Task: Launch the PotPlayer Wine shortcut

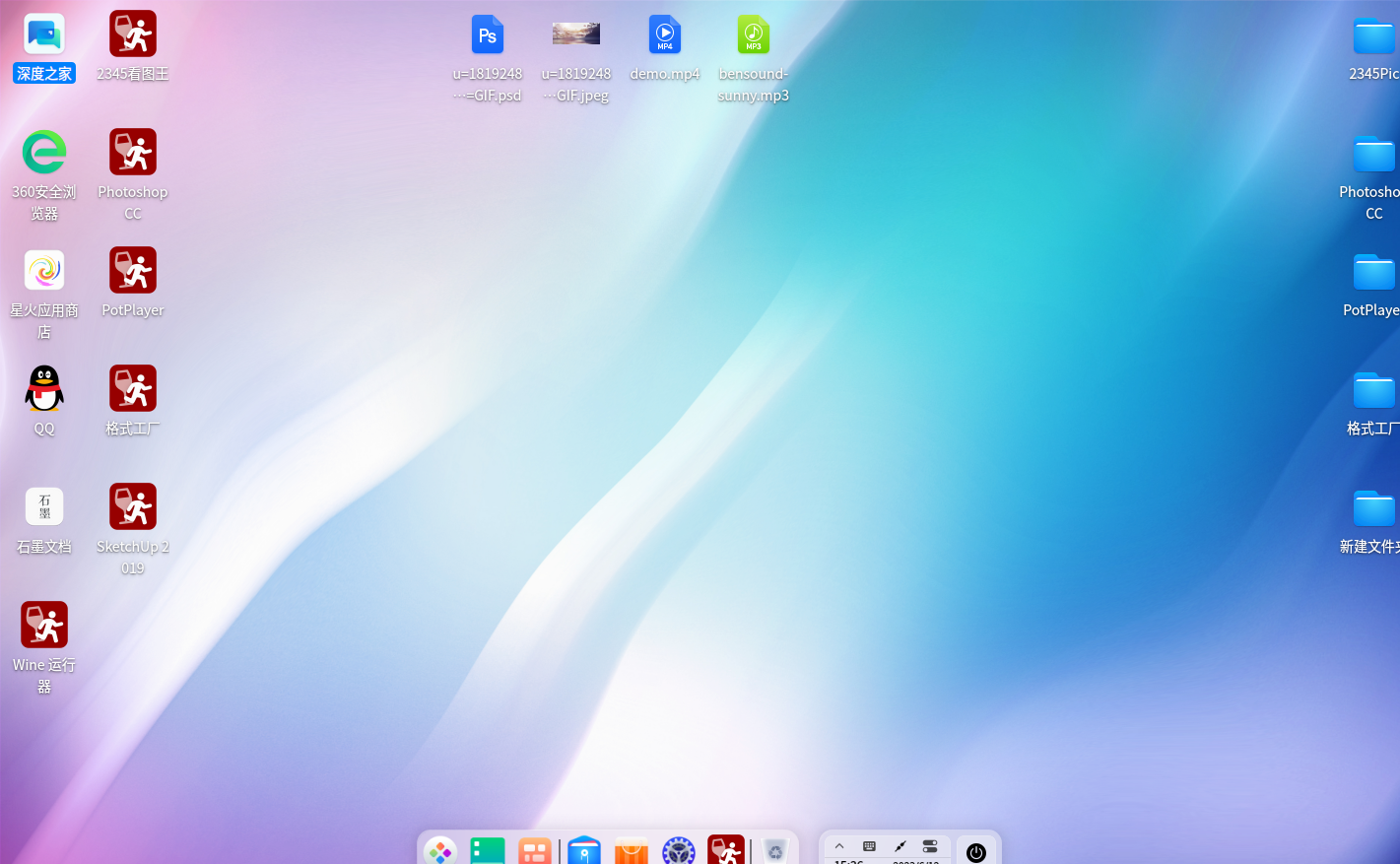Action: [x=133, y=271]
